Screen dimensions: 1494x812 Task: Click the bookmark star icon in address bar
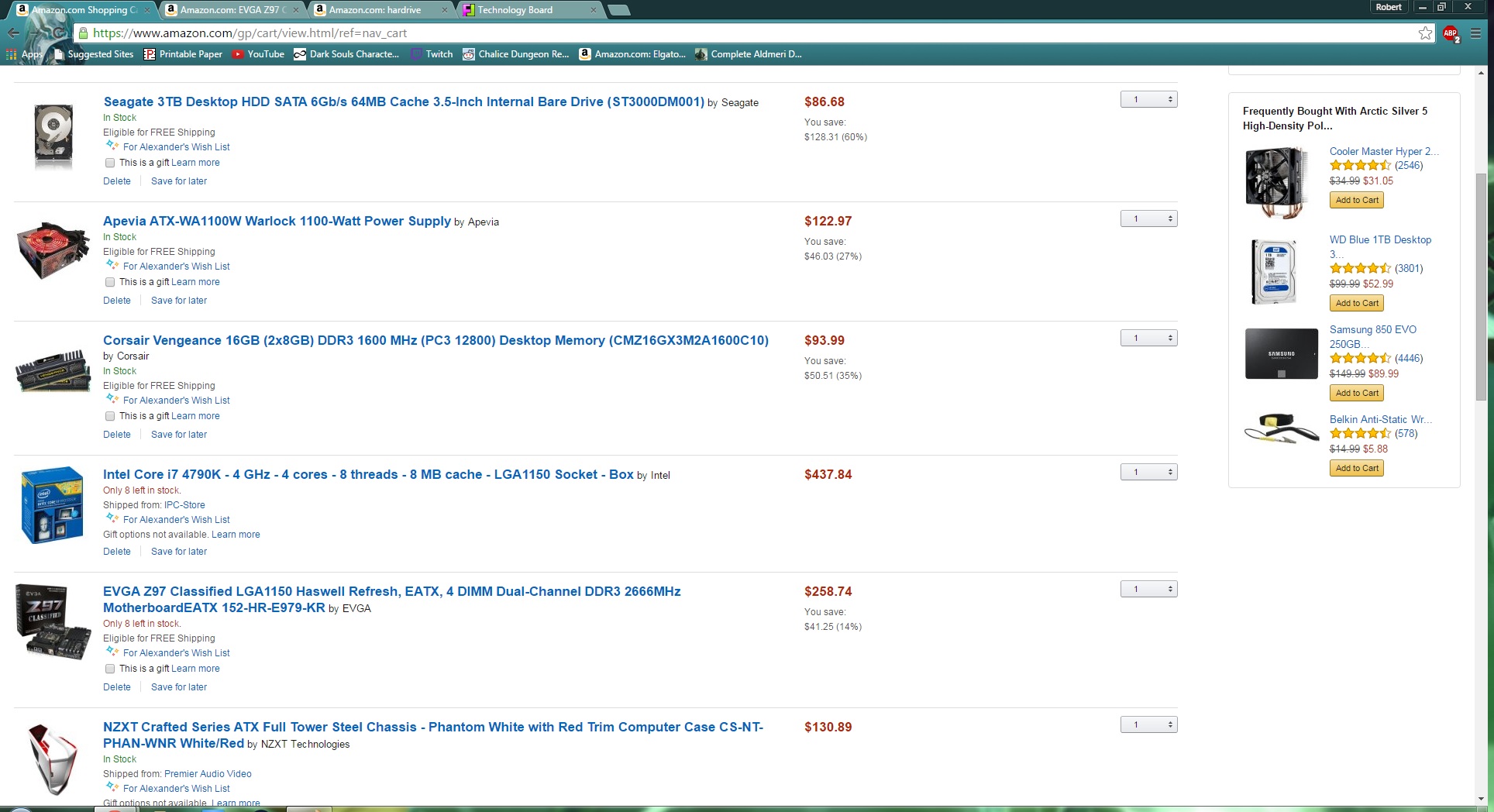click(1424, 33)
